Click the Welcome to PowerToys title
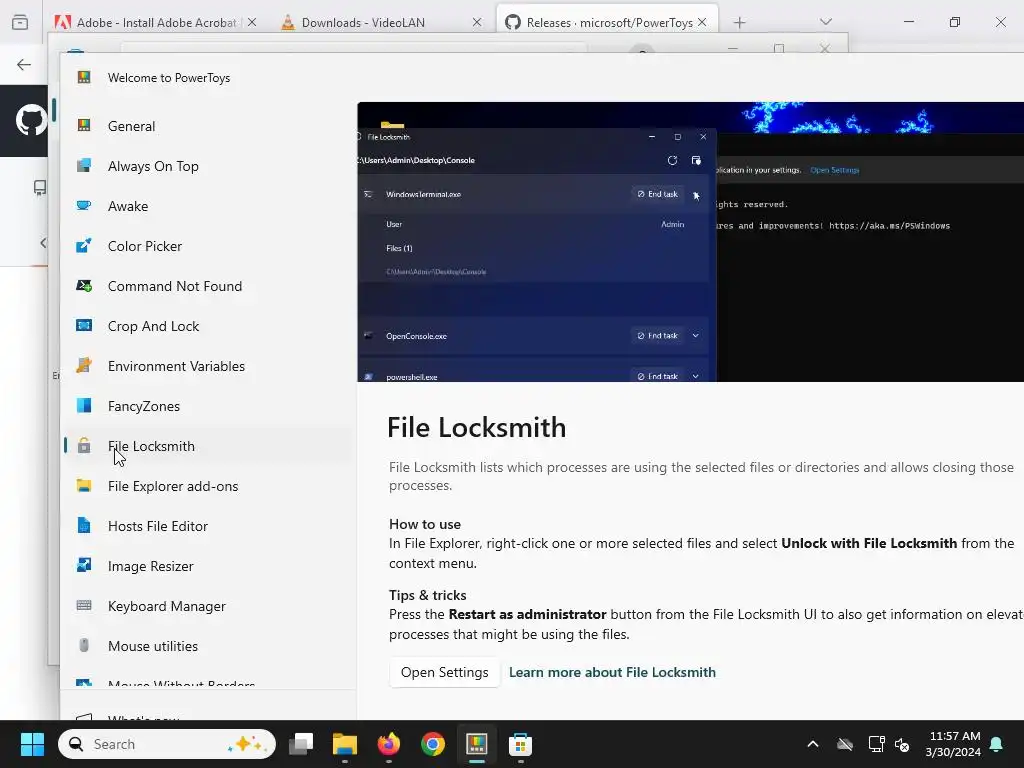The width and height of the screenshot is (1024, 768). (169, 78)
